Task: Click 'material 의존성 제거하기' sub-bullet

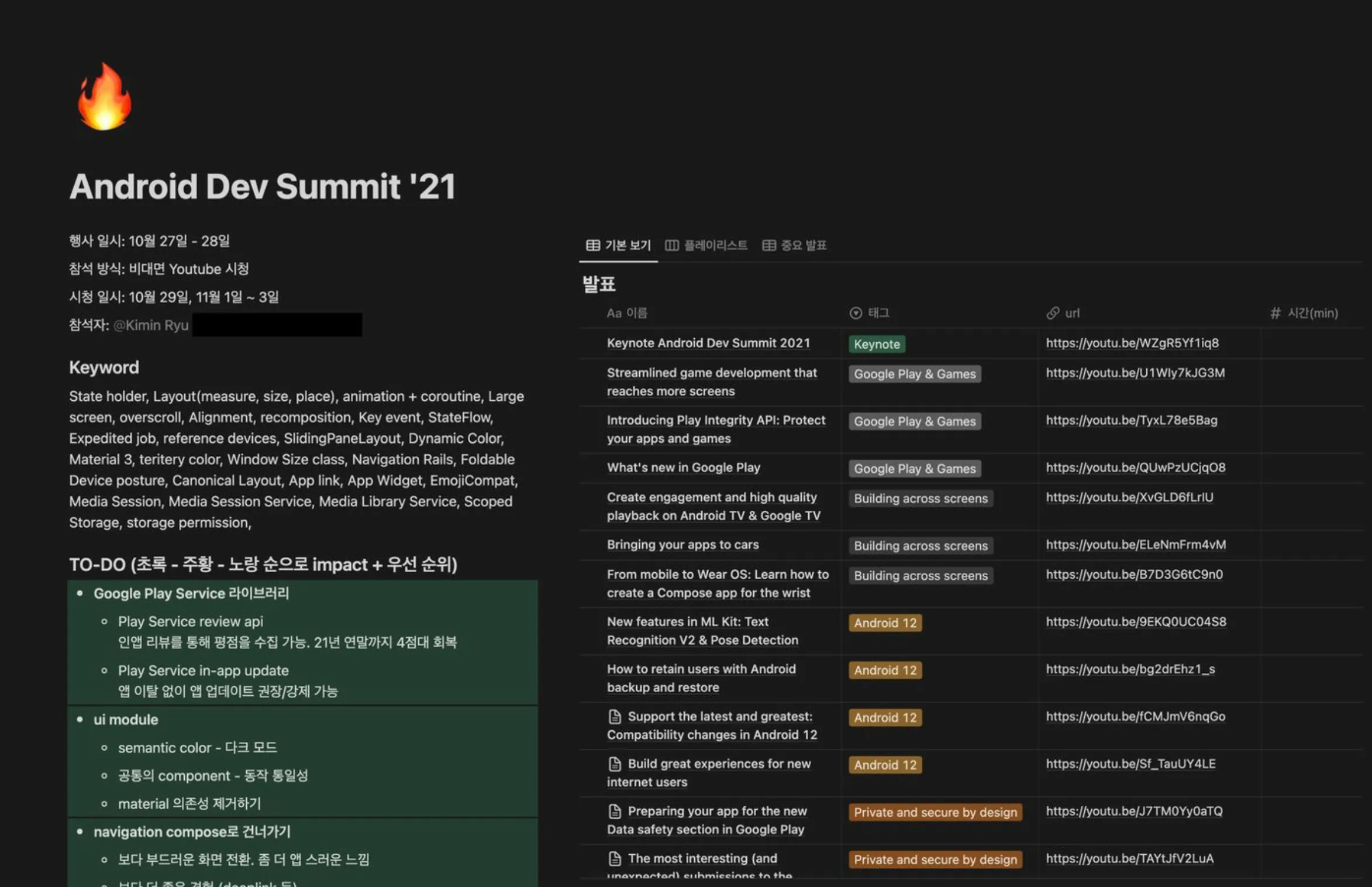Action: point(189,805)
